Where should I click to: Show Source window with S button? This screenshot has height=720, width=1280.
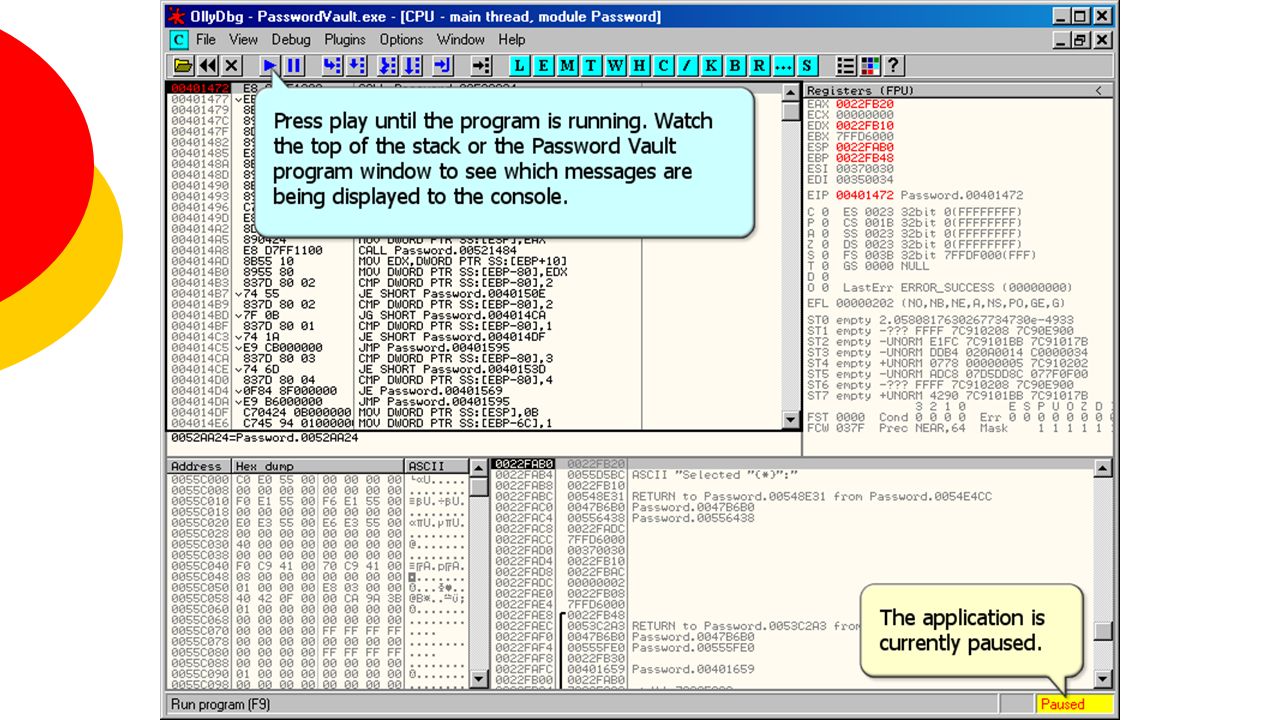[808, 66]
